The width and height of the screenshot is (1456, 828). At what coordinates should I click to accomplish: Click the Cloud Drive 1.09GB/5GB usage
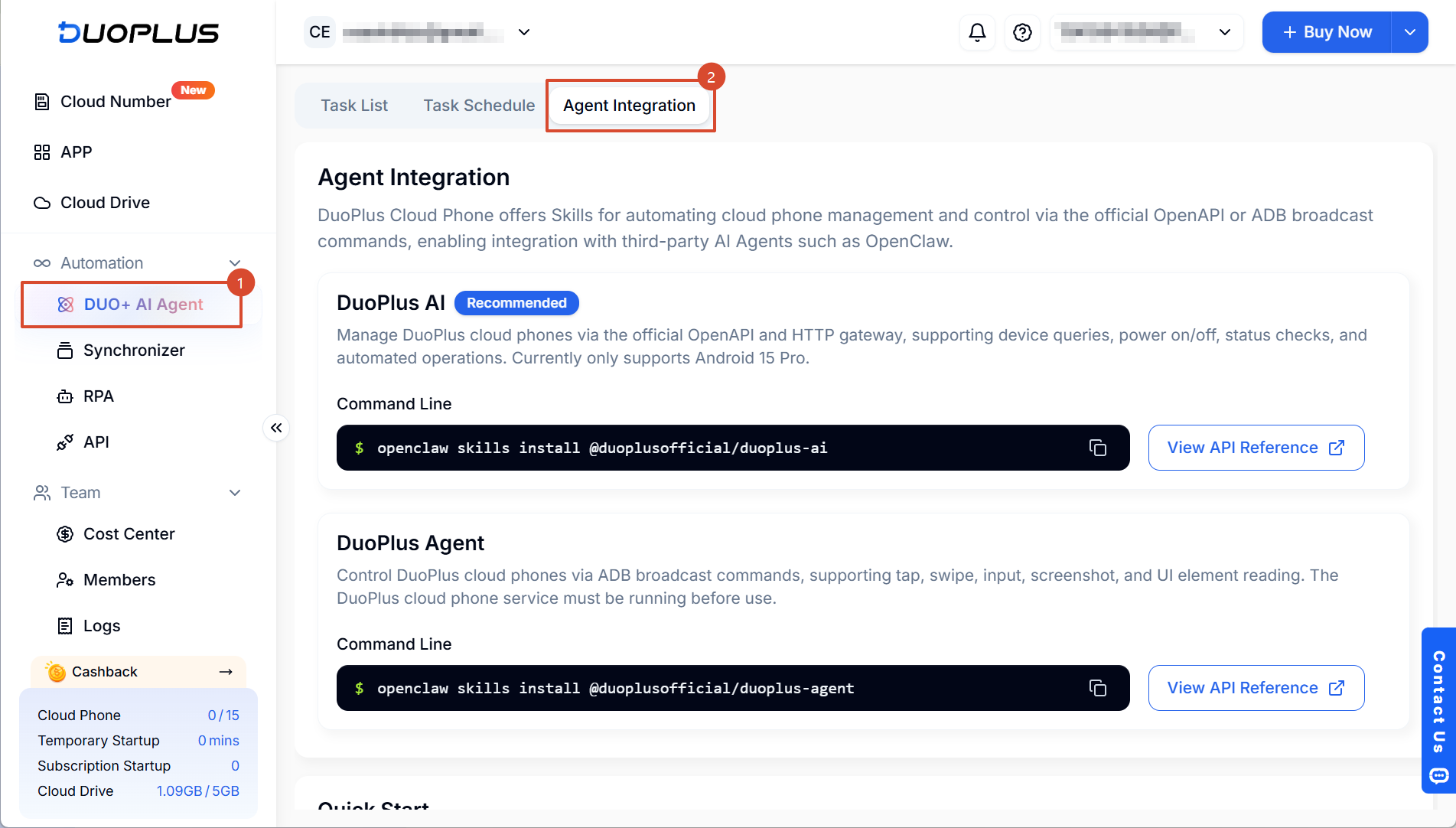coord(198,791)
